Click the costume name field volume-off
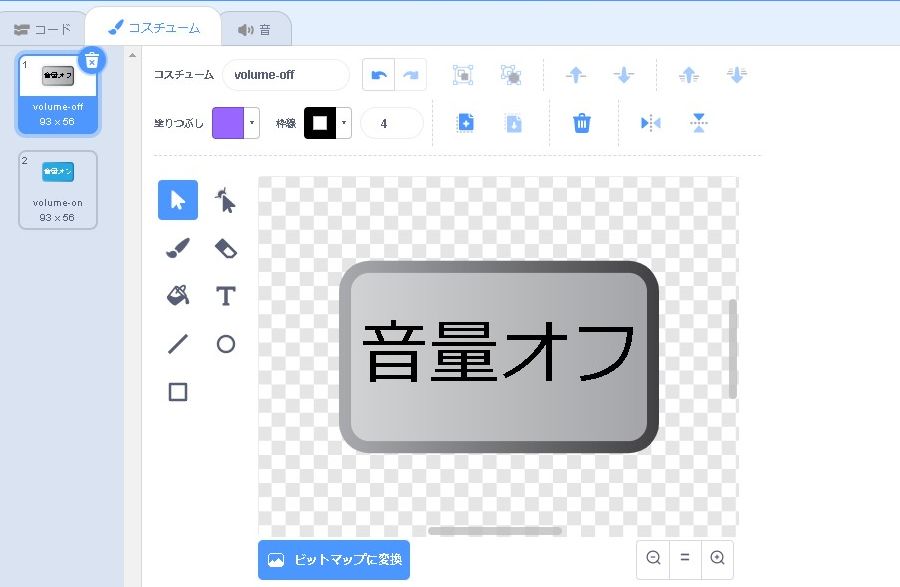Image resolution: width=900 pixels, height=587 pixels. (x=285, y=75)
